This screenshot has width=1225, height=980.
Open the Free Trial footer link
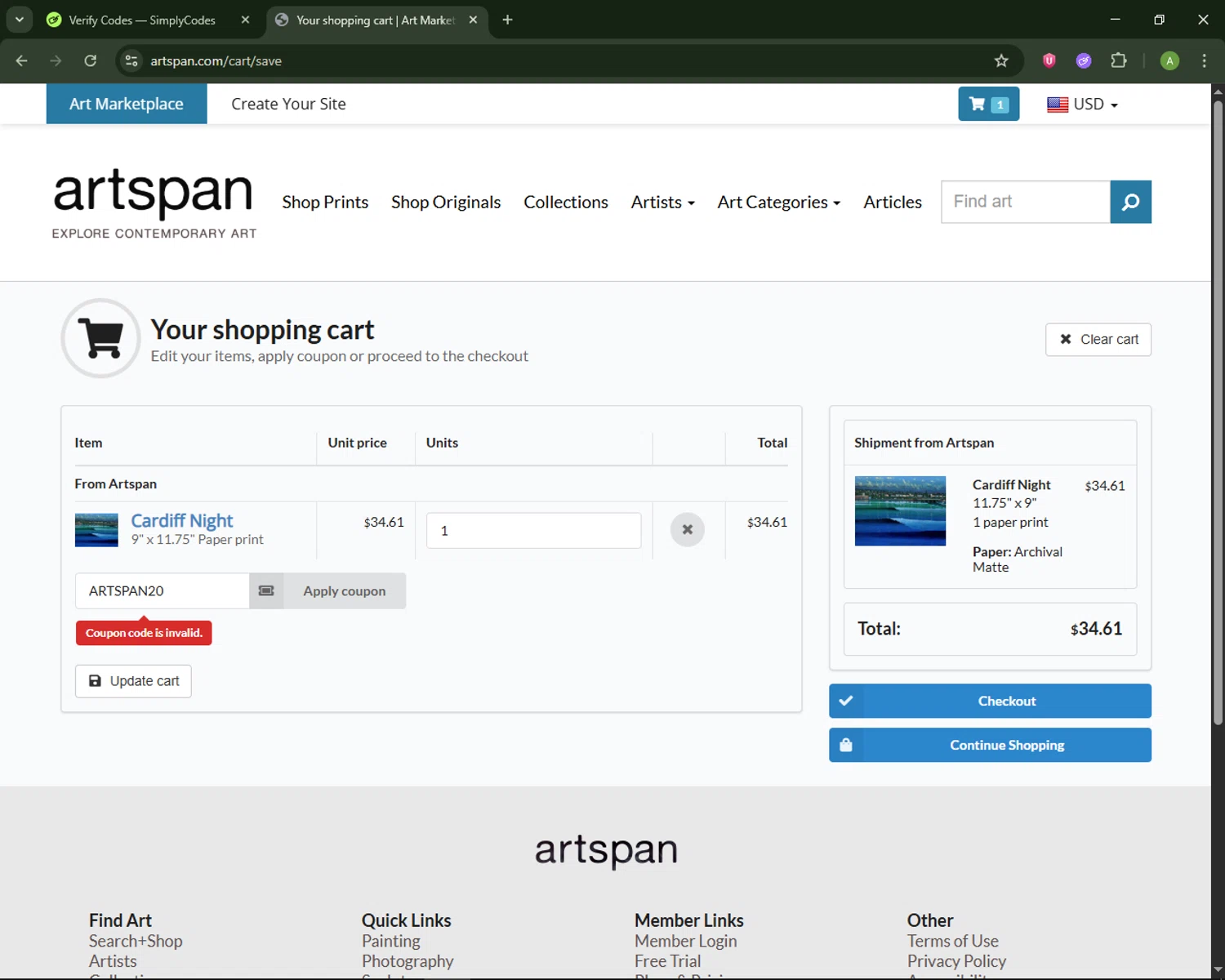(667, 961)
